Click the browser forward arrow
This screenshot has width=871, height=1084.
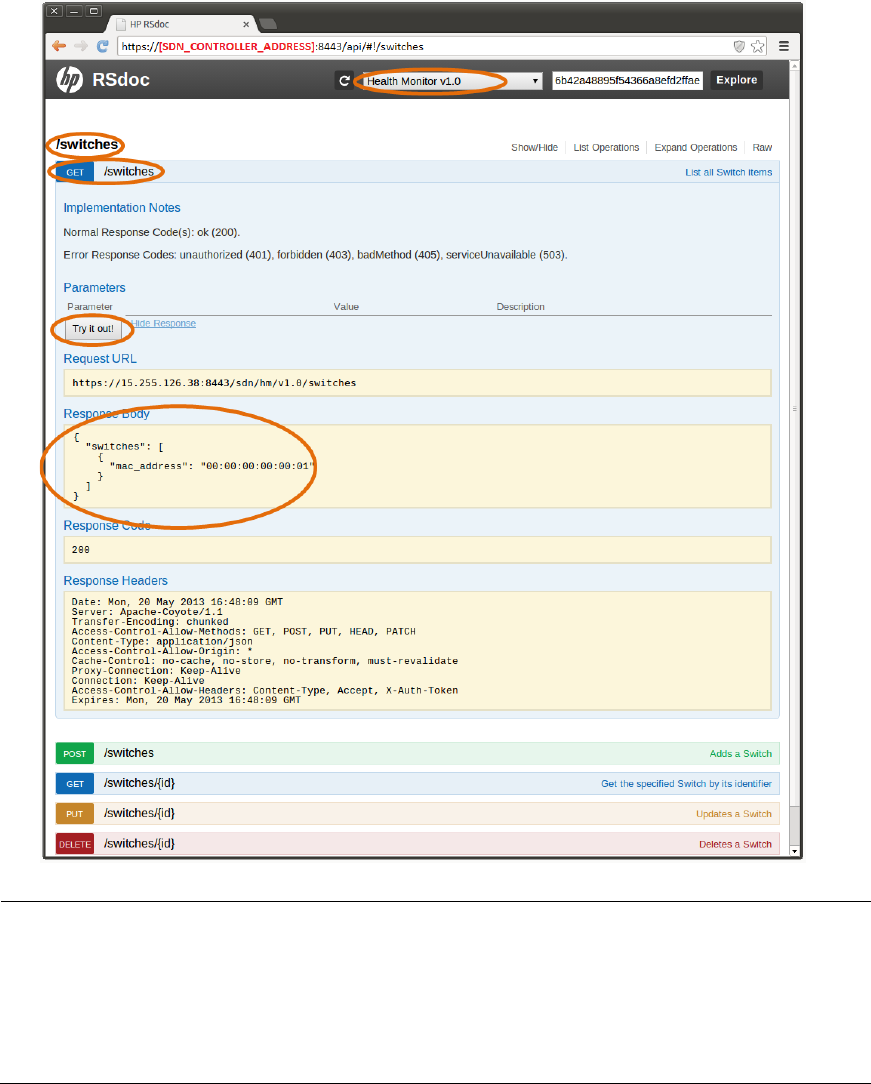tap(81, 46)
